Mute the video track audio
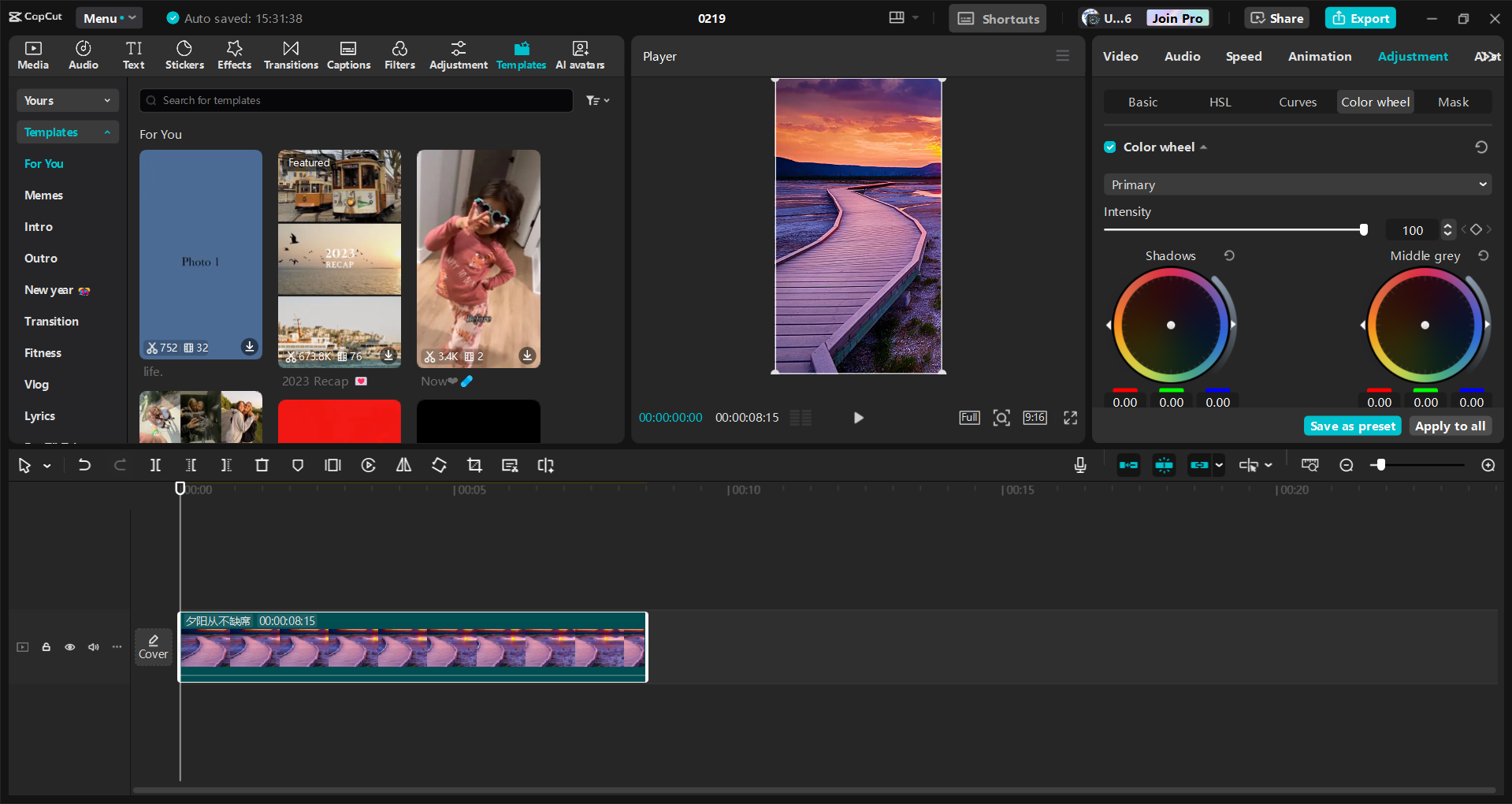The width and height of the screenshot is (1512, 804). tap(93, 646)
